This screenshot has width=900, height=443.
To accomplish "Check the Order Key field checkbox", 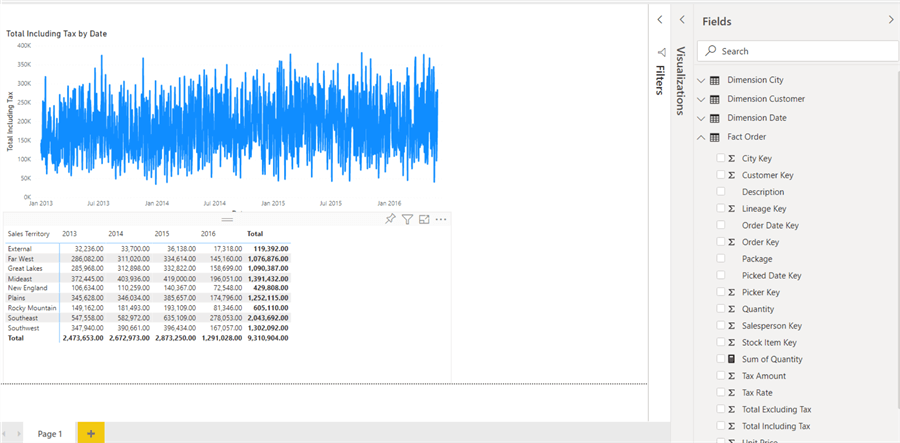I will pos(720,242).
